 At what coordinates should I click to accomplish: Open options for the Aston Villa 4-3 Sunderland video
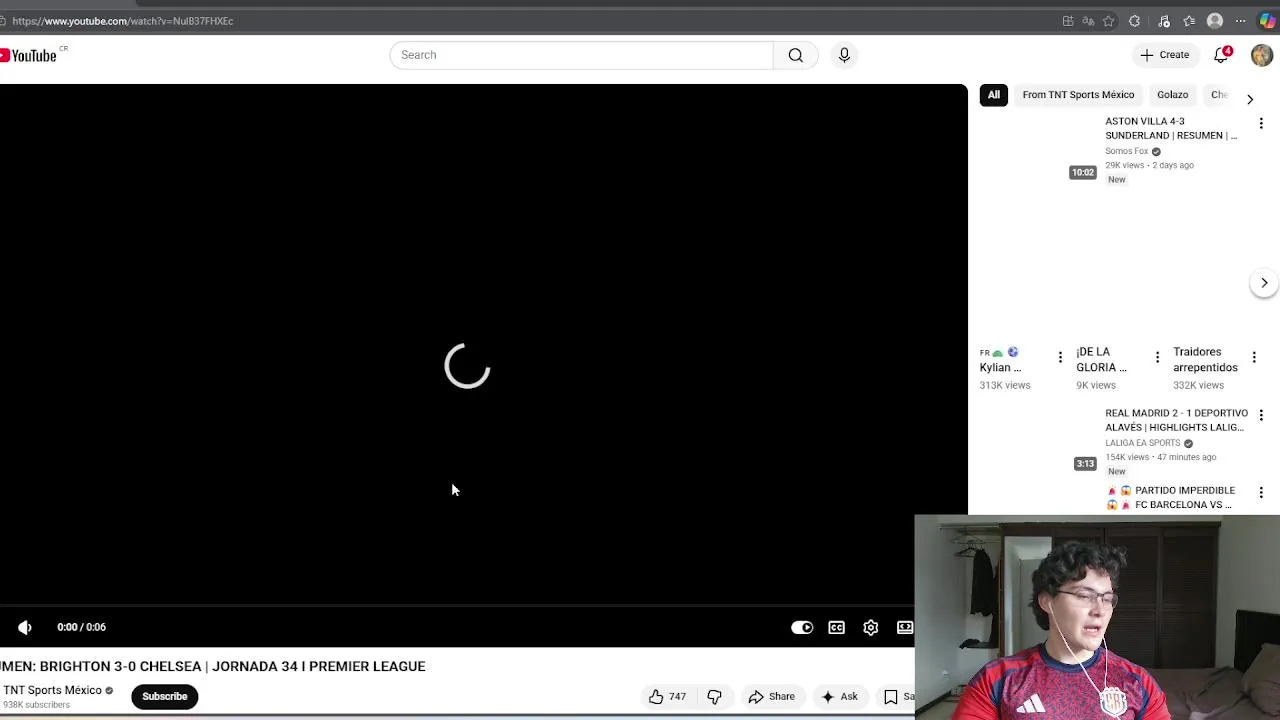(x=1261, y=123)
